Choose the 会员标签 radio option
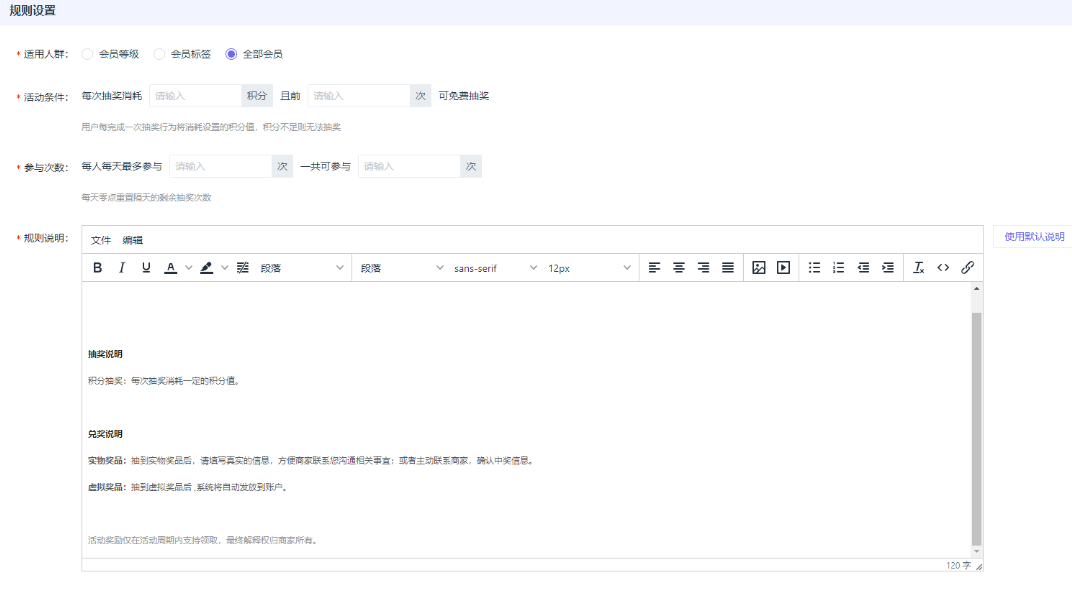Viewport: 1072px width, 598px height. pos(159,54)
